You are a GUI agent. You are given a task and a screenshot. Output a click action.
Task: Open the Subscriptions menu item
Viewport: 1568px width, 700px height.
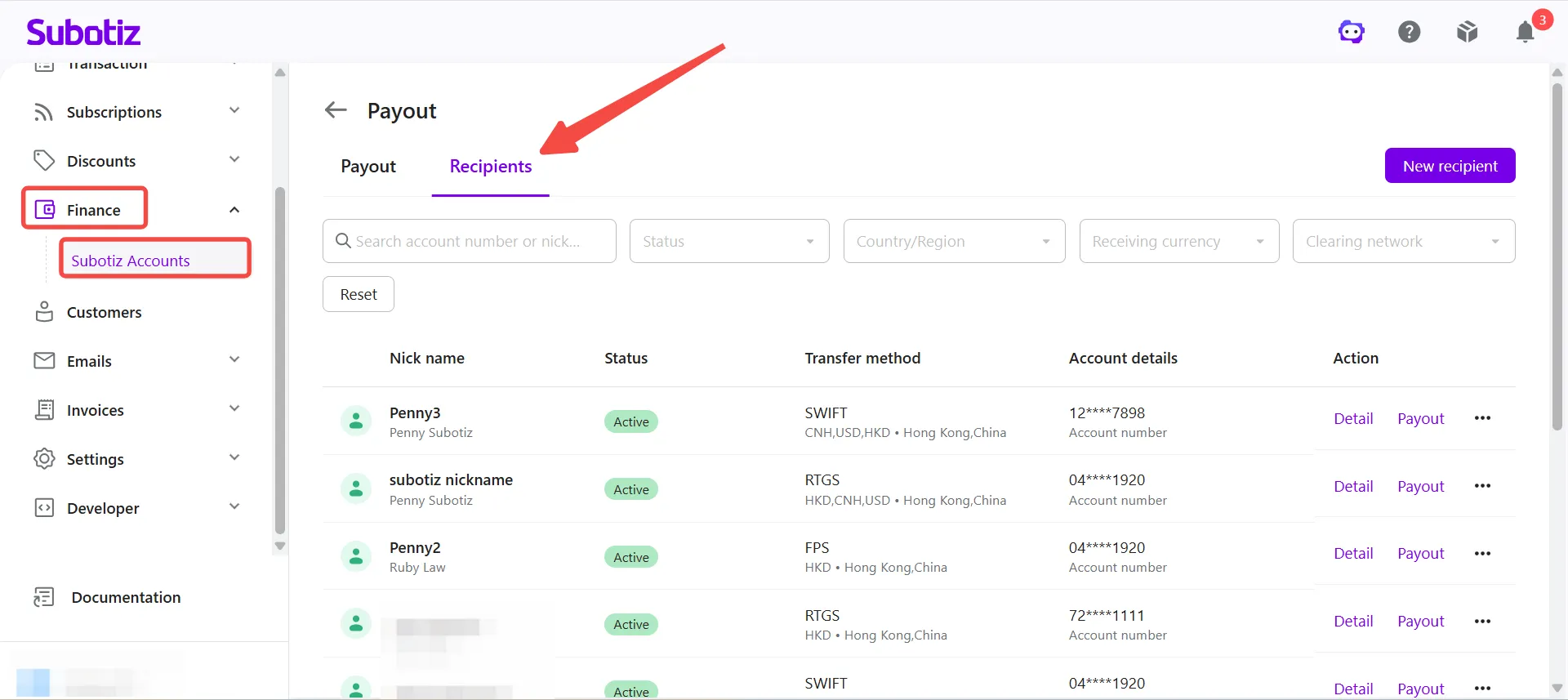114,112
